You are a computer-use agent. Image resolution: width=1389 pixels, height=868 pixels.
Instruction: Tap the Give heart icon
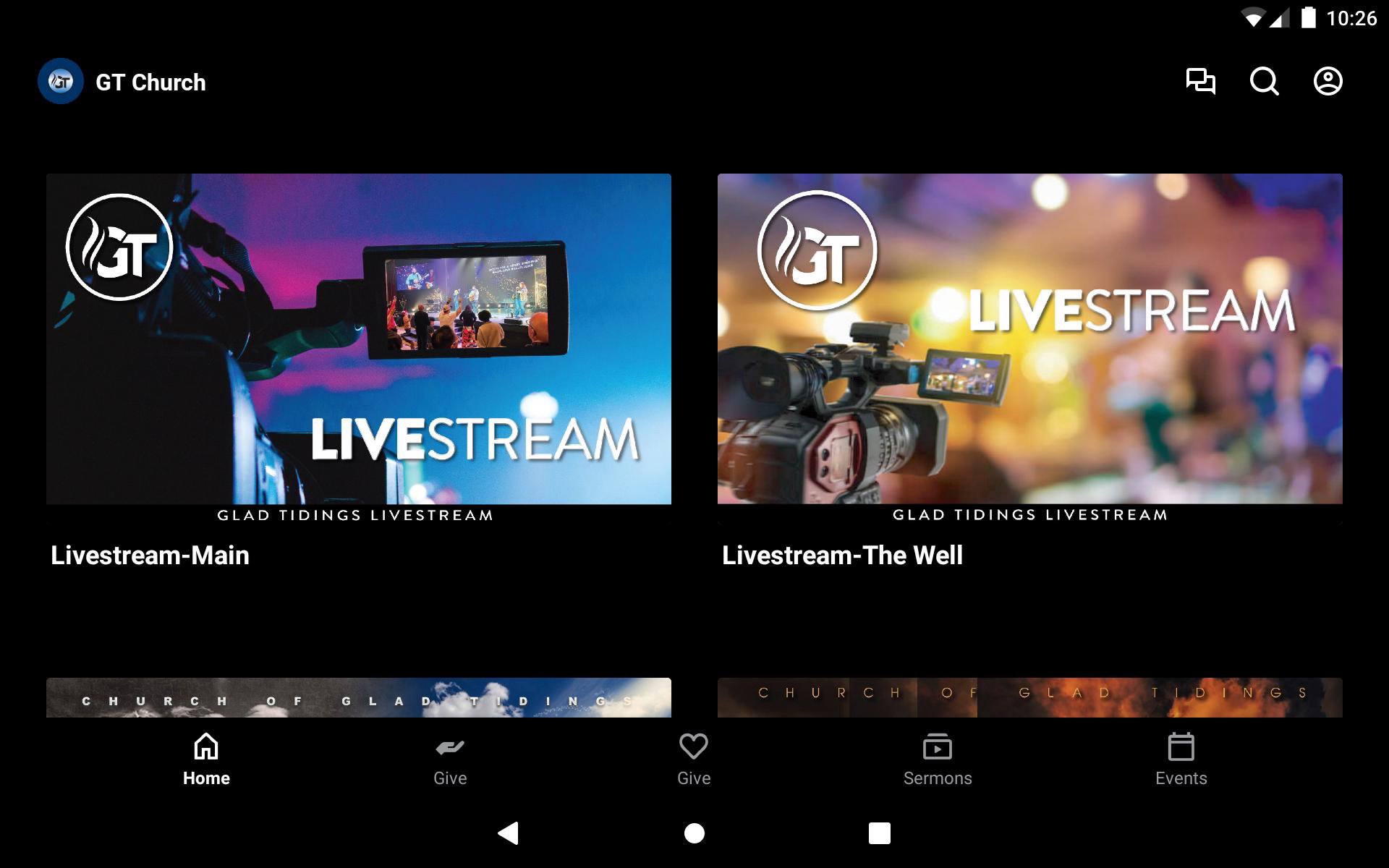tap(693, 746)
